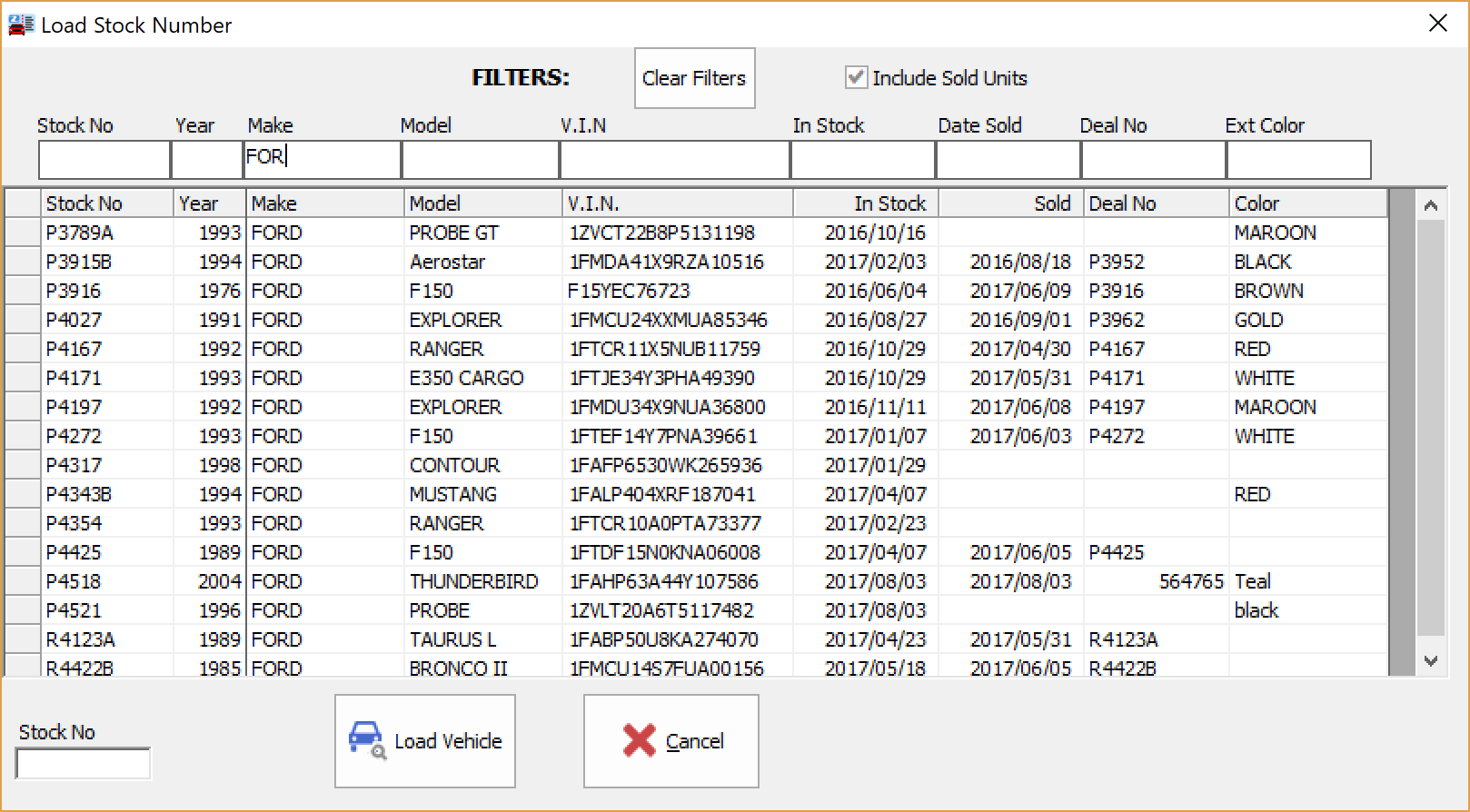Sort by Model column header
Viewport: 1470px width, 812px height.
click(482, 203)
